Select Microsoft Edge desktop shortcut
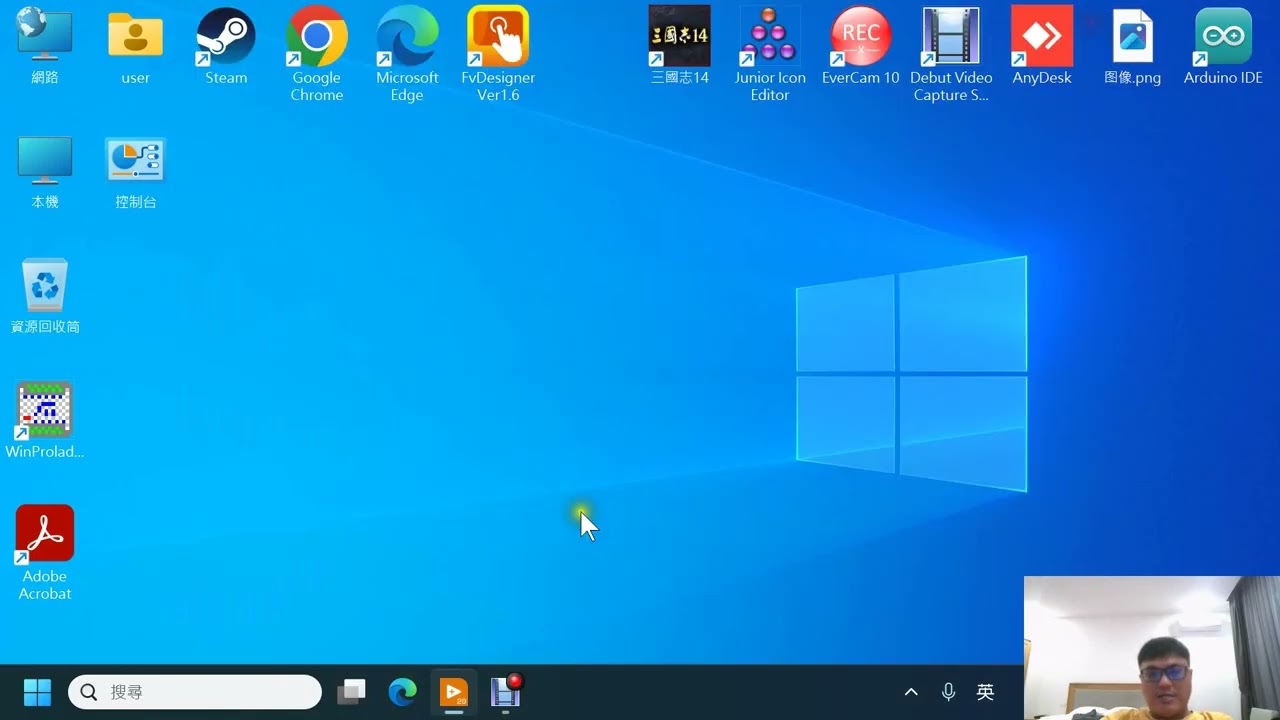Viewport: 1280px width, 720px height. click(407, 54)
